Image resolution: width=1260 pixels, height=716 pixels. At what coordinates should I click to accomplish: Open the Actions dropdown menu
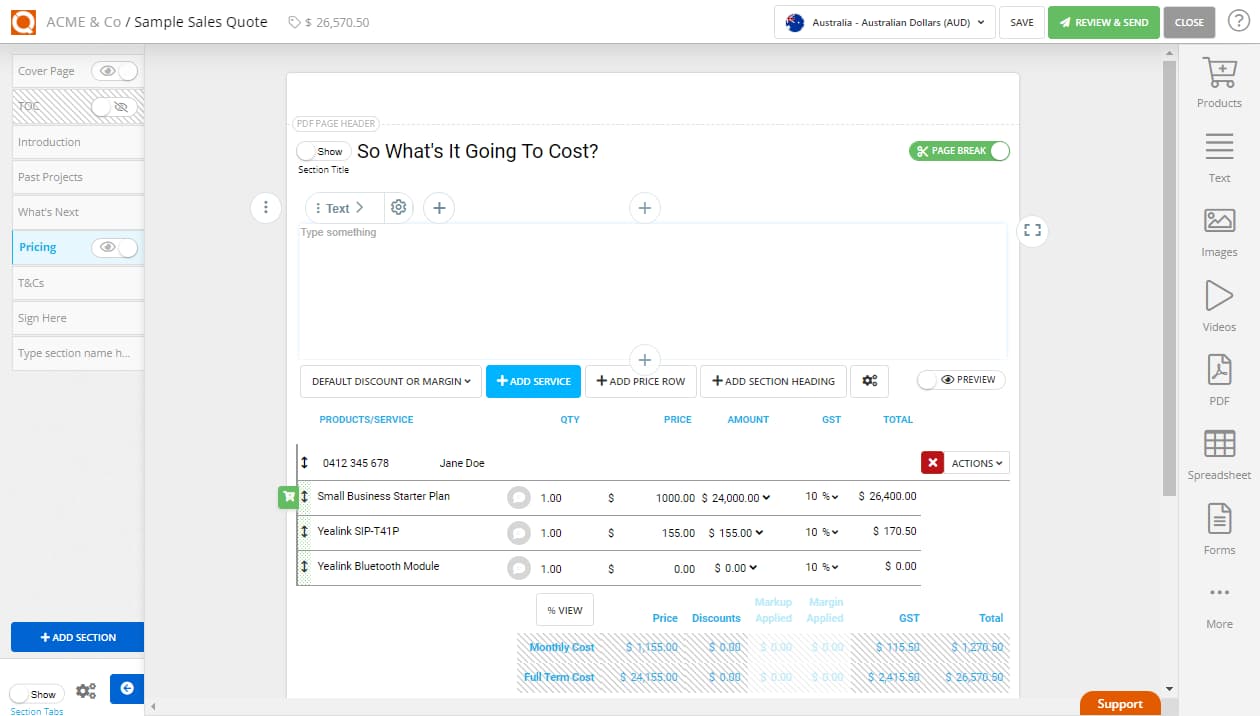click(x=977, y=463)
